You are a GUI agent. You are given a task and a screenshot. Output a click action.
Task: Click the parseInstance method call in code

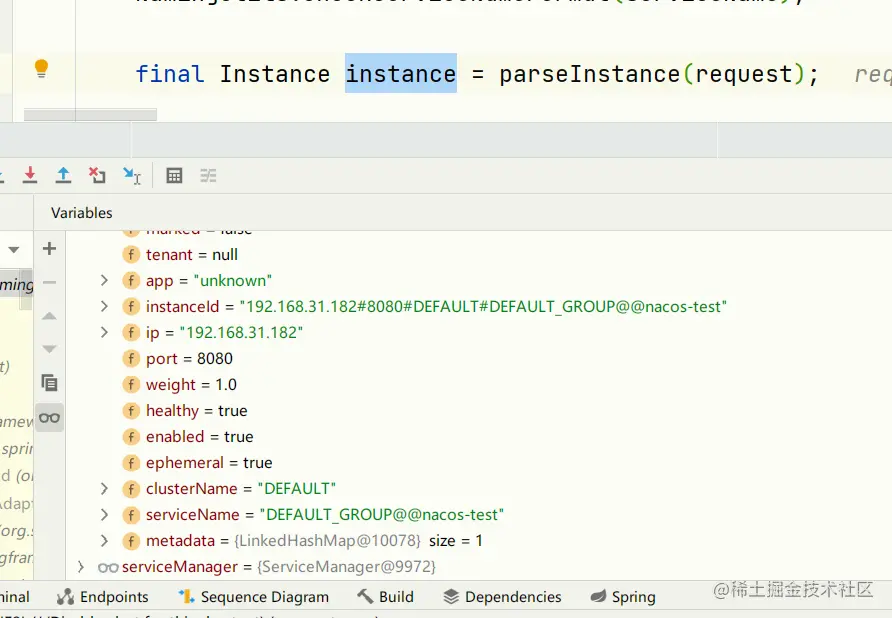pos(589,74)
